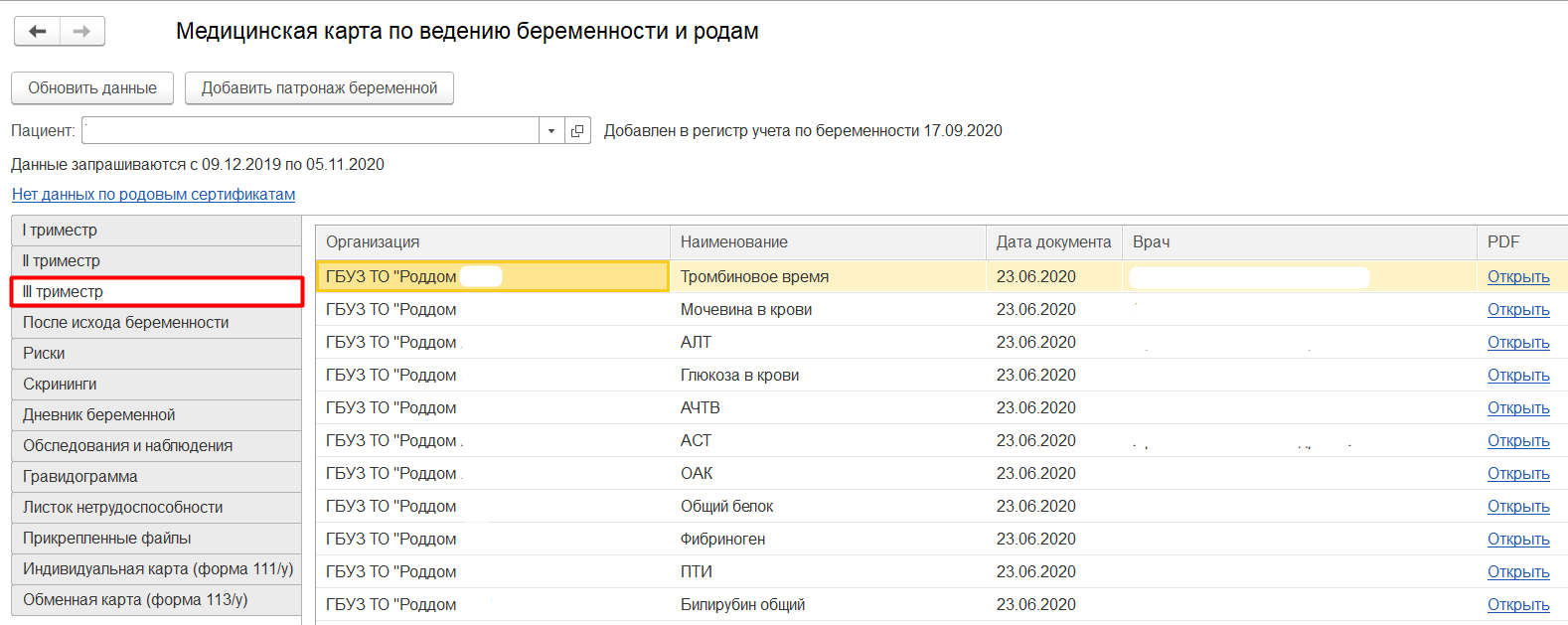
Task: Open PDF for Тромбиновое время row
Action: pyautogui.click(x=1517, y=277)
